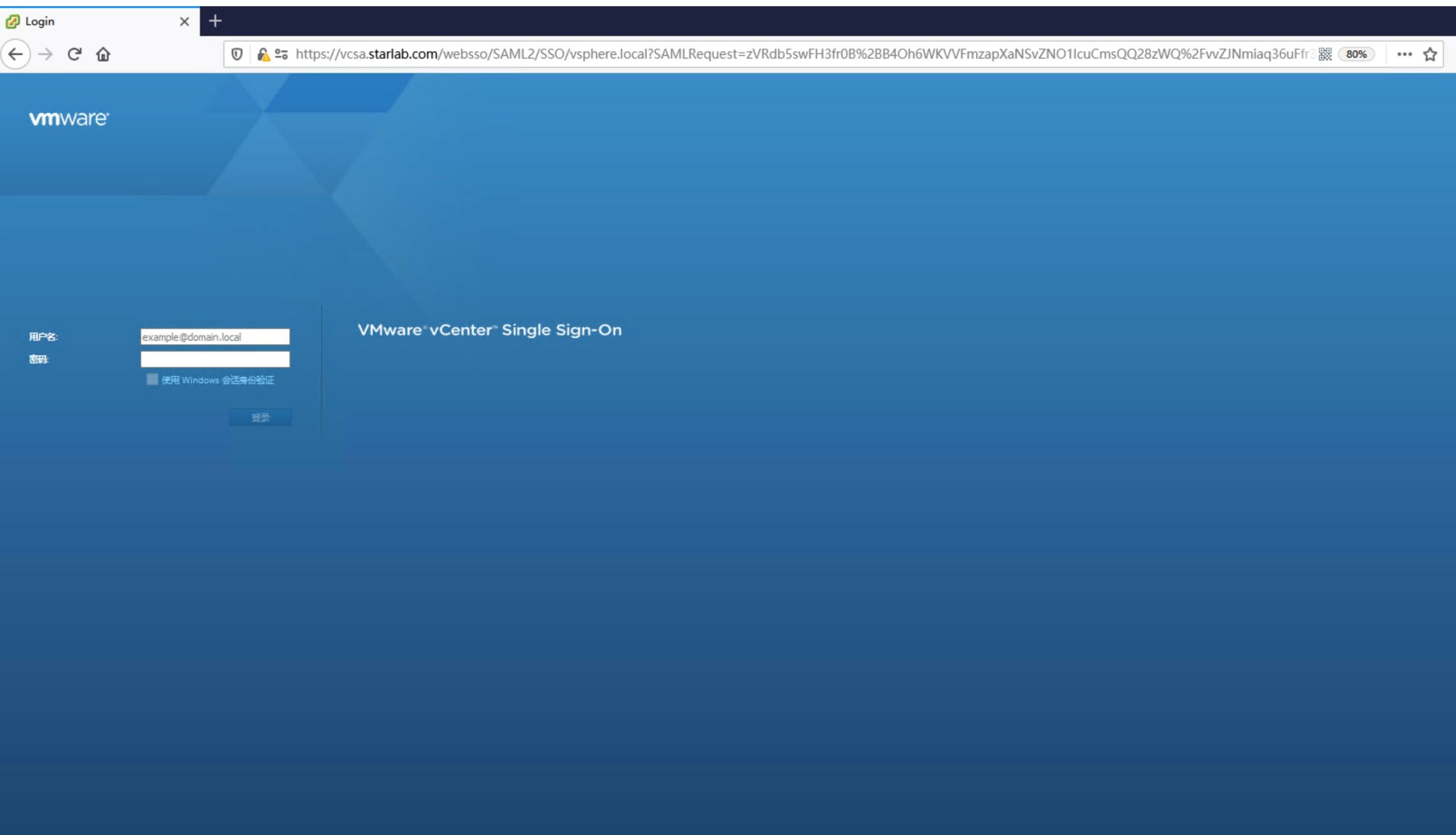This screenshot has width=1456, height=835.
Task: Click the 密码 label text
Action: [x=39, y=359]
